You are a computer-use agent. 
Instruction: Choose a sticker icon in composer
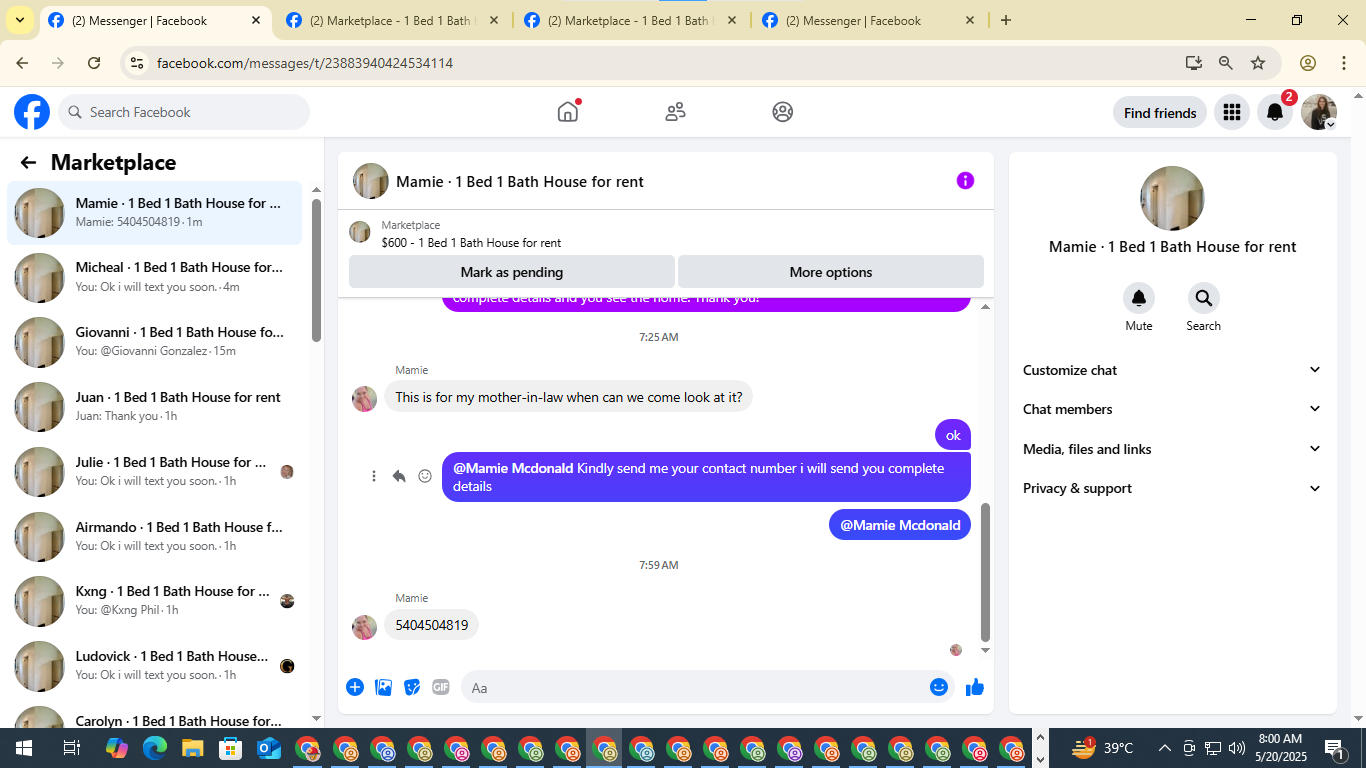coord(412,687)
